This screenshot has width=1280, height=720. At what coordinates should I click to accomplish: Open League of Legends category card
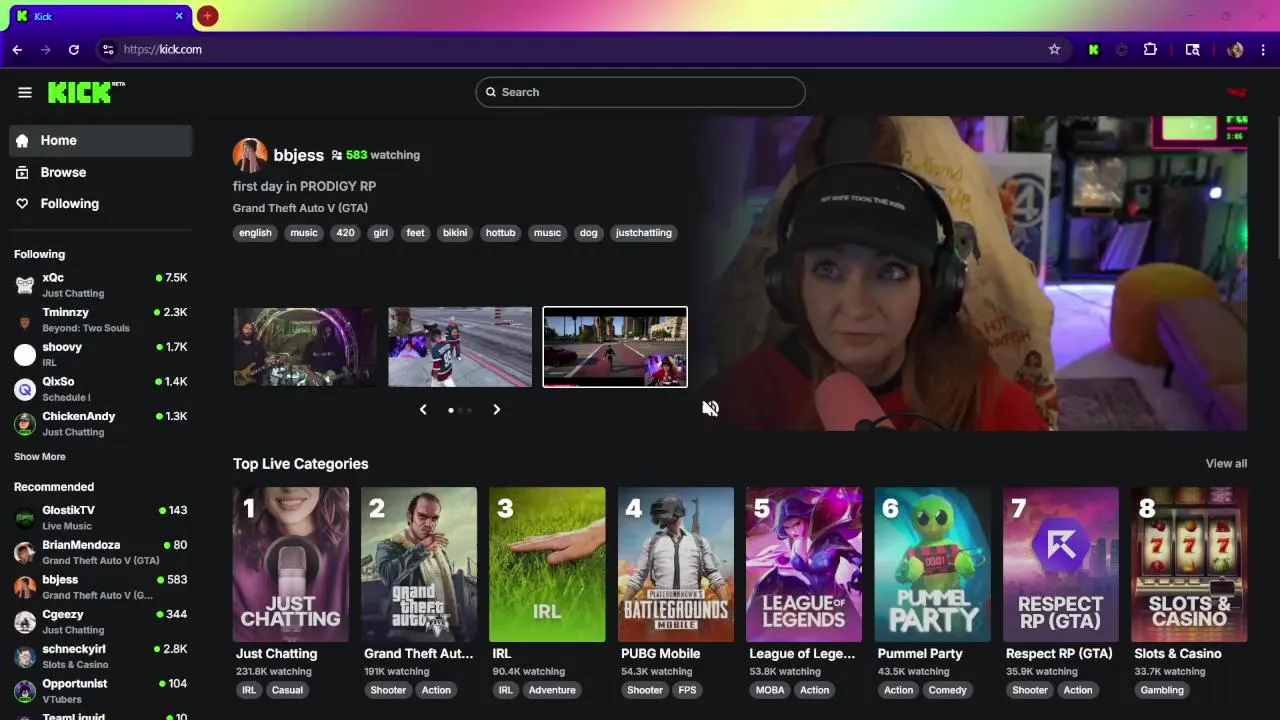coord(804,564)
